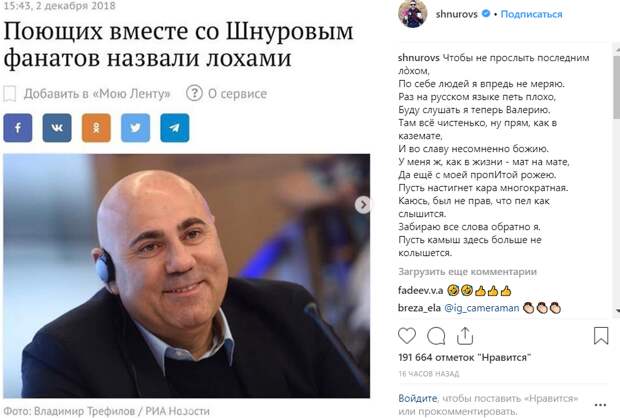The width and height of the screenshot is (620, 418).
Task: Save post with bookmark icon
Action: (x=601, y=336)
